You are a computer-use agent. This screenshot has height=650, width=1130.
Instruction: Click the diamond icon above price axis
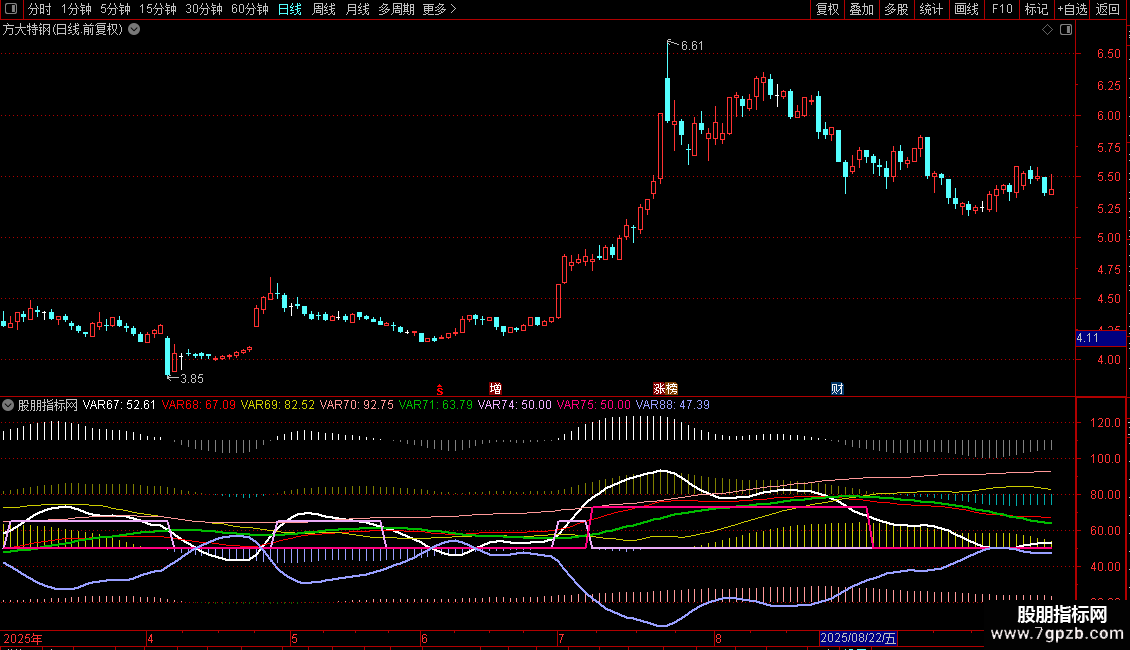[1047, 29]
